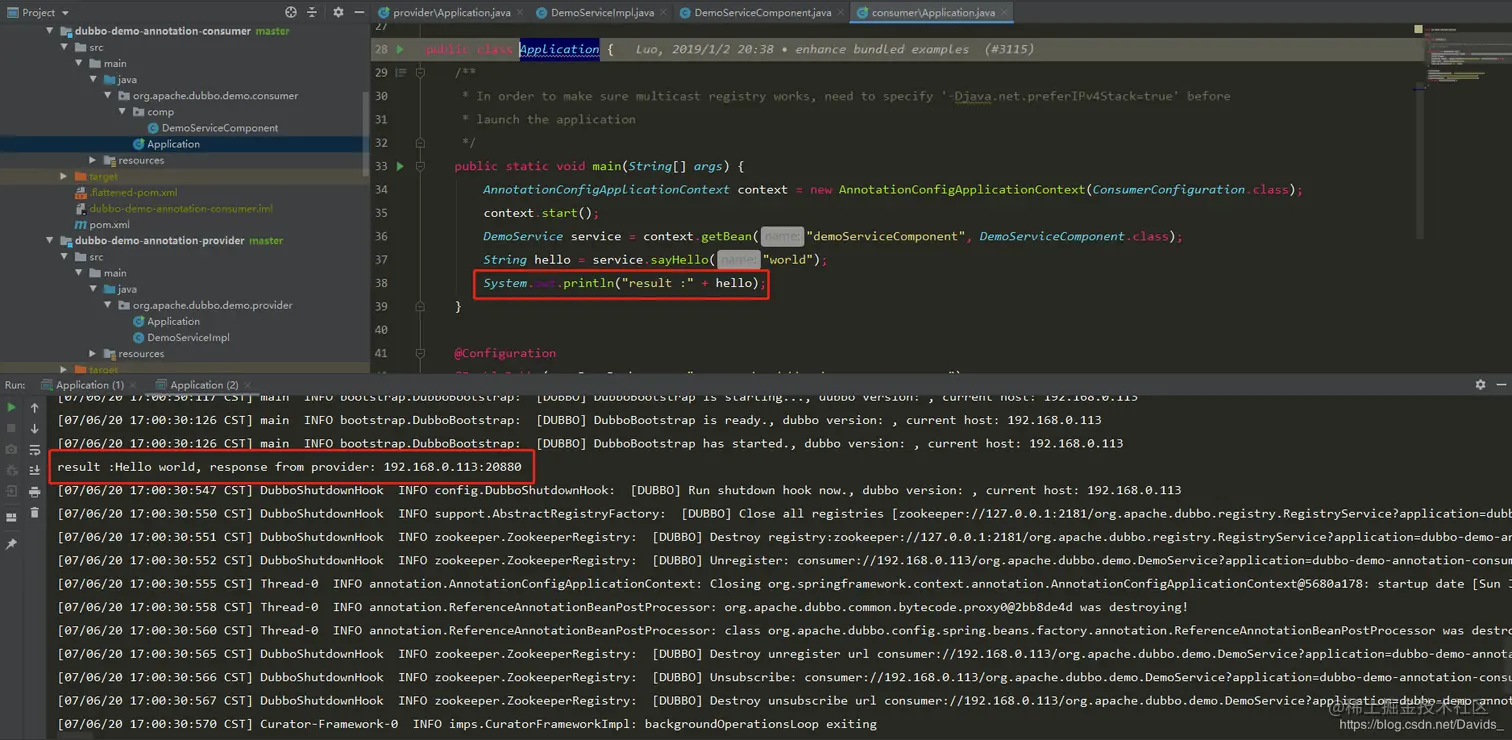Click the 'DubboBootstrap has started.' log line
Viewport: 1512px width, 740px height.
pos(590,443)
